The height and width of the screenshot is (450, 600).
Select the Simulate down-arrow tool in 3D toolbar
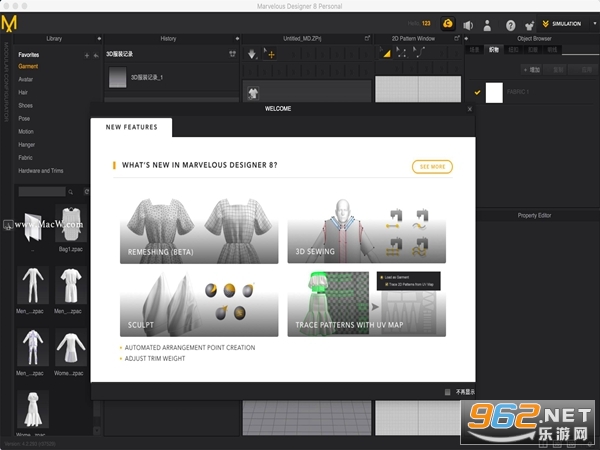pyautogui.click(x=251, y=54)
